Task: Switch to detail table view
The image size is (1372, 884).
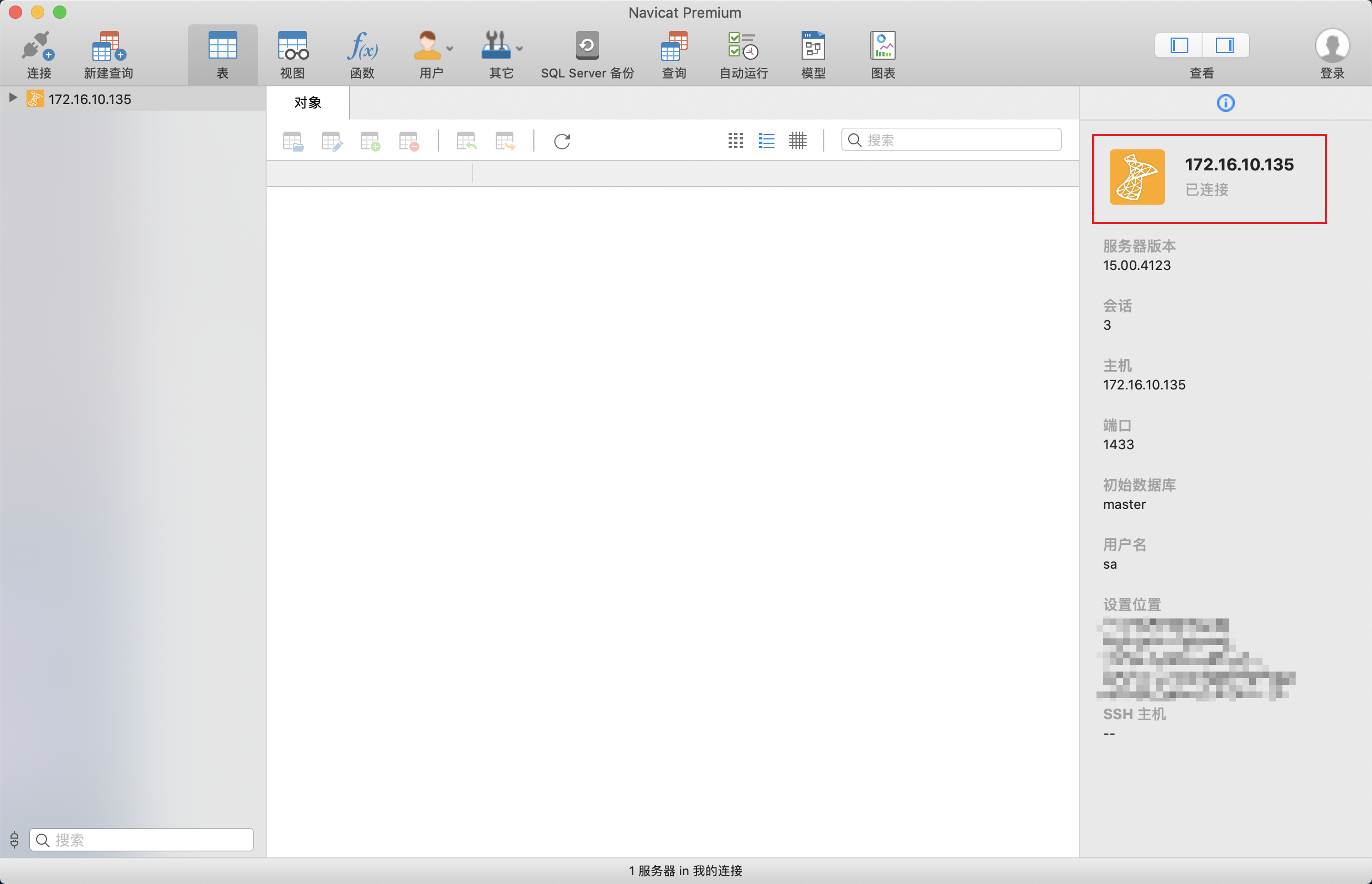Action: pos(797,141)
